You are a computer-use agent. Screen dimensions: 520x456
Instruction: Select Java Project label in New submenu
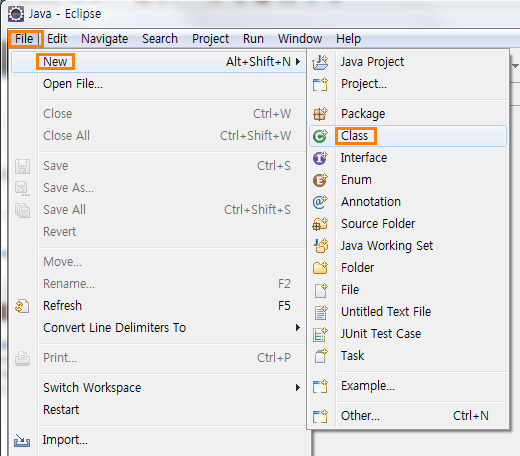click(x=372, y=62)
